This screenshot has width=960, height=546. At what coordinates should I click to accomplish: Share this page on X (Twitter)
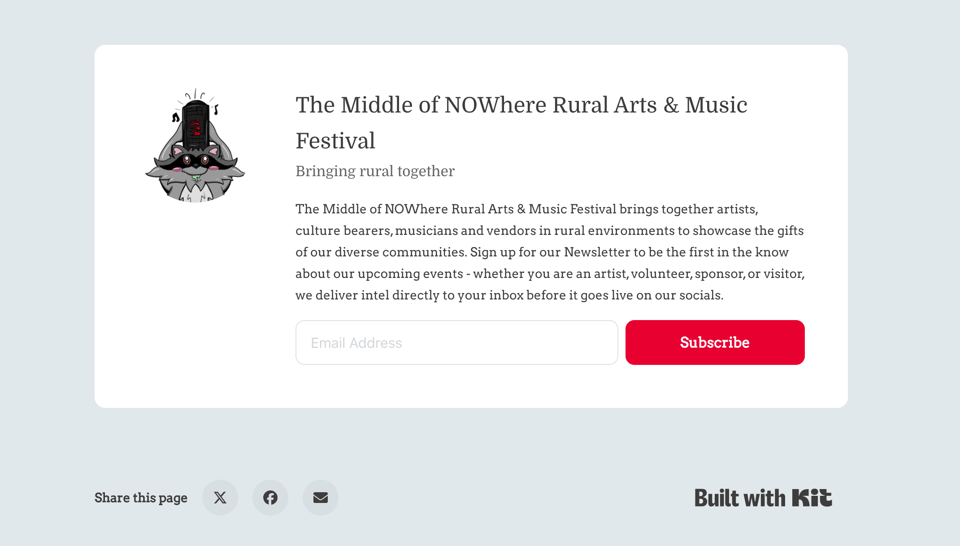tap(220, 497)
